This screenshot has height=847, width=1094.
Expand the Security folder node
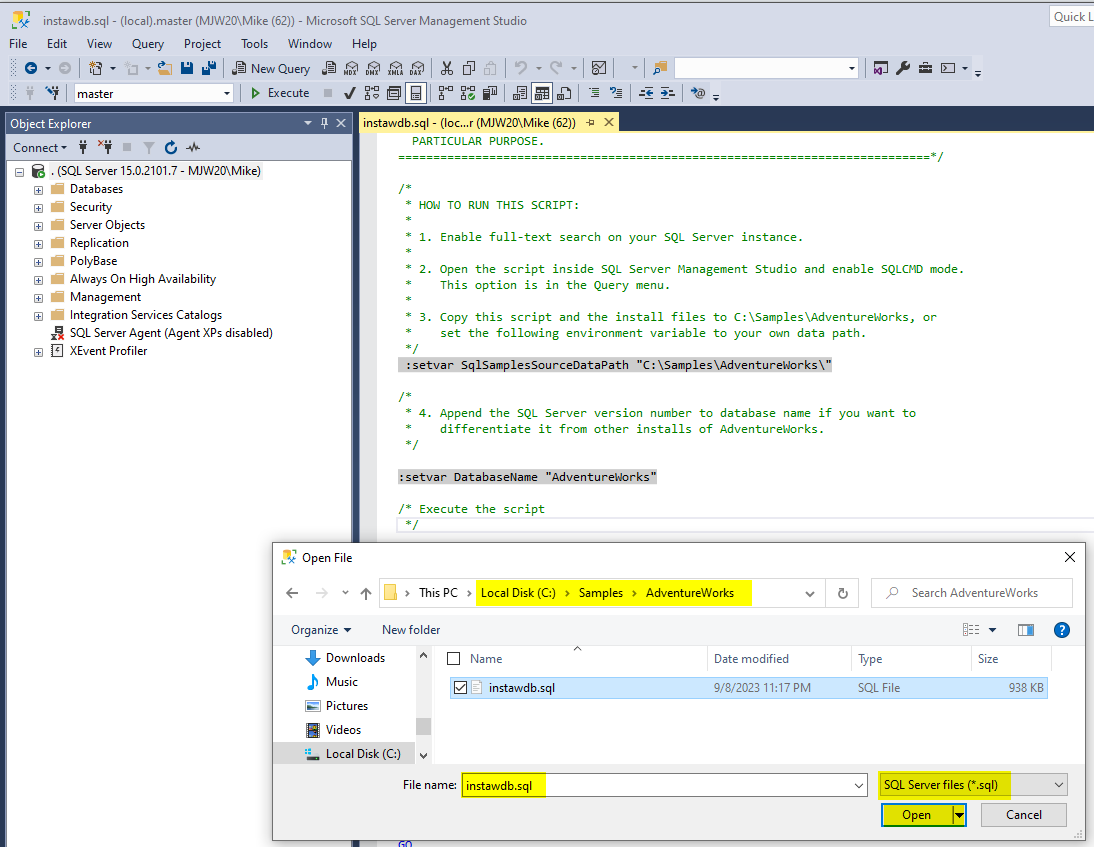coord(38,208)
